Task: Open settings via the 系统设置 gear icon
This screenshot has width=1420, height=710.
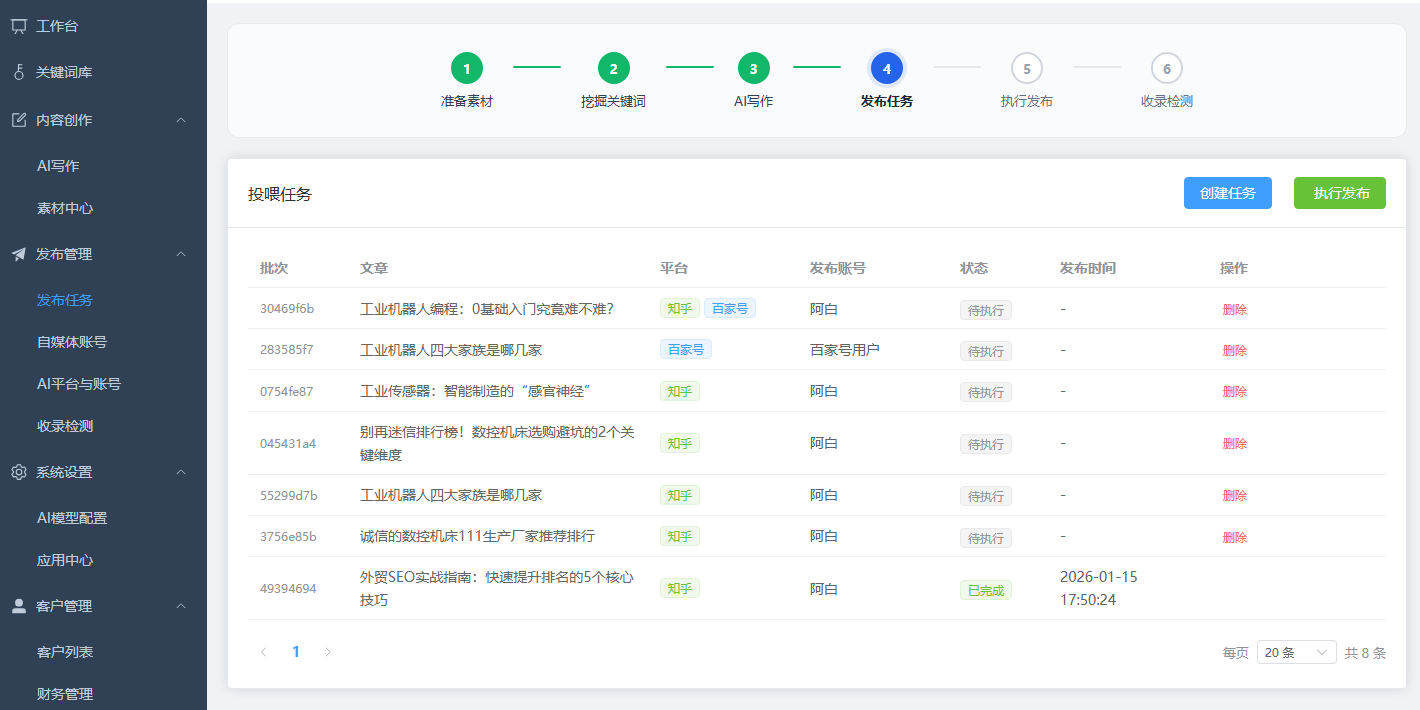Action: pyautogui.click(x=17, y=471)
